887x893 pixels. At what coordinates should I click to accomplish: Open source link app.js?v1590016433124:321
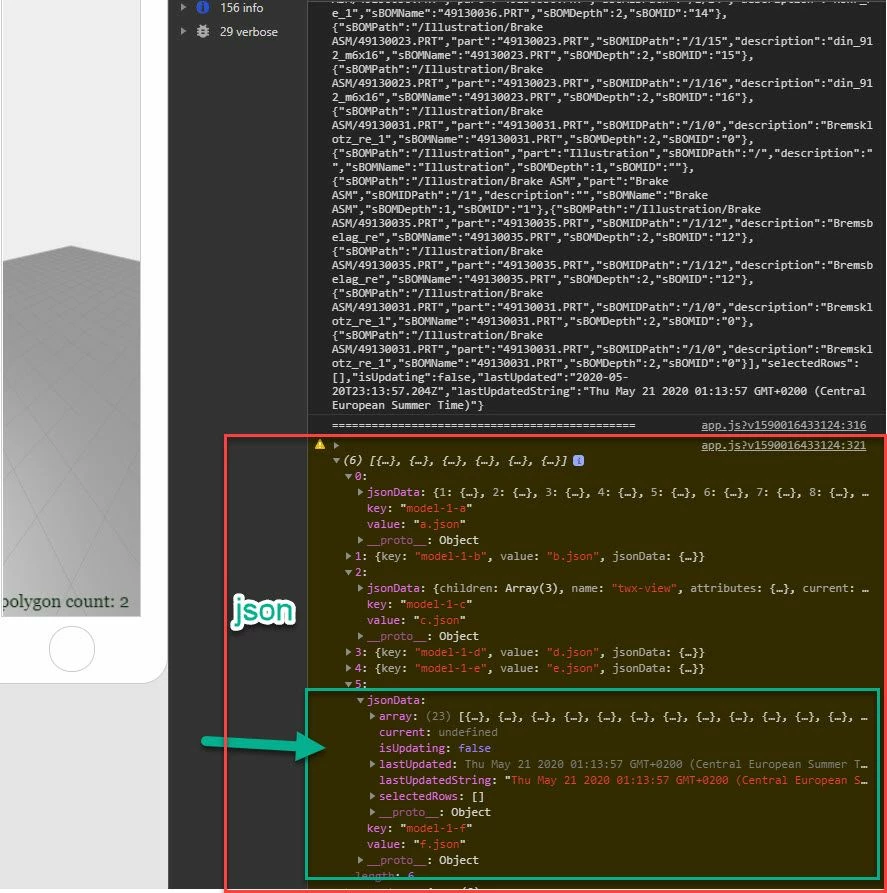coord(783,445)
